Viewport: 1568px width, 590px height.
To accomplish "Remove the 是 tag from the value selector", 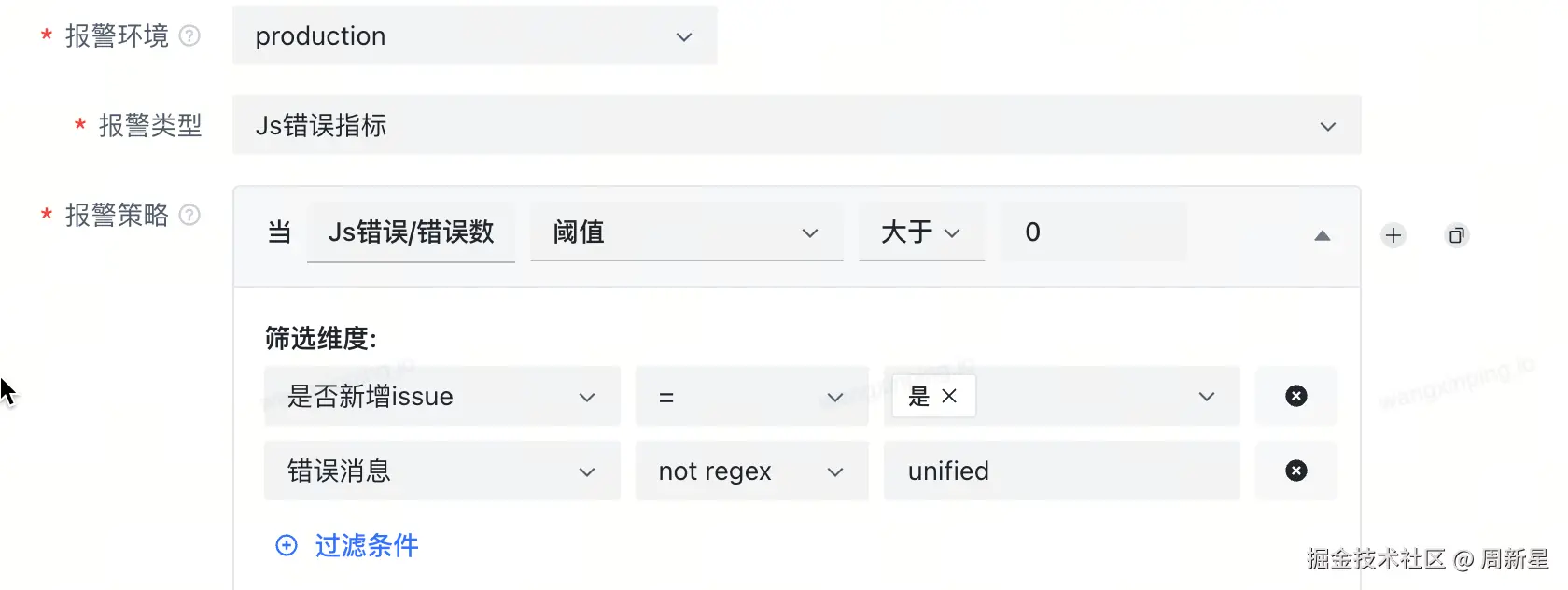I will coord(949,396).
